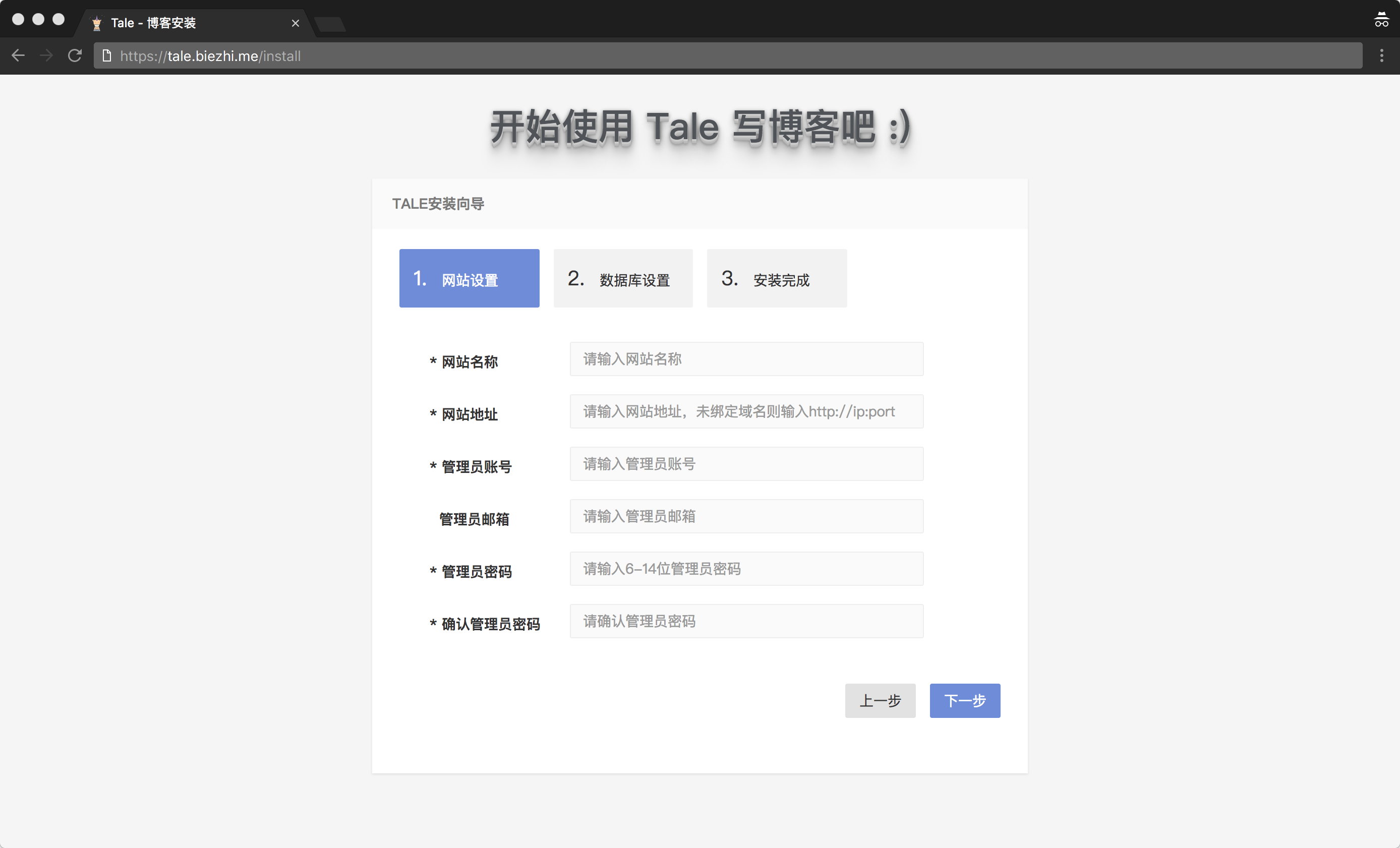Click the page info document icon
This screenshot has height=848, width=1400.
[106, 55]
